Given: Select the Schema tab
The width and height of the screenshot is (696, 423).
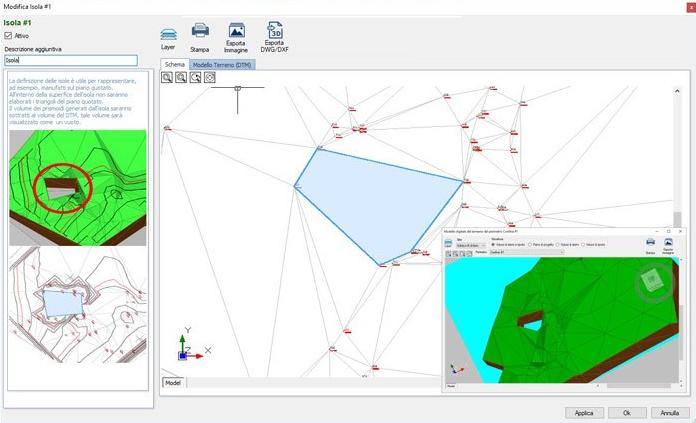Looking at the screenshot, I should pos(174,64).
